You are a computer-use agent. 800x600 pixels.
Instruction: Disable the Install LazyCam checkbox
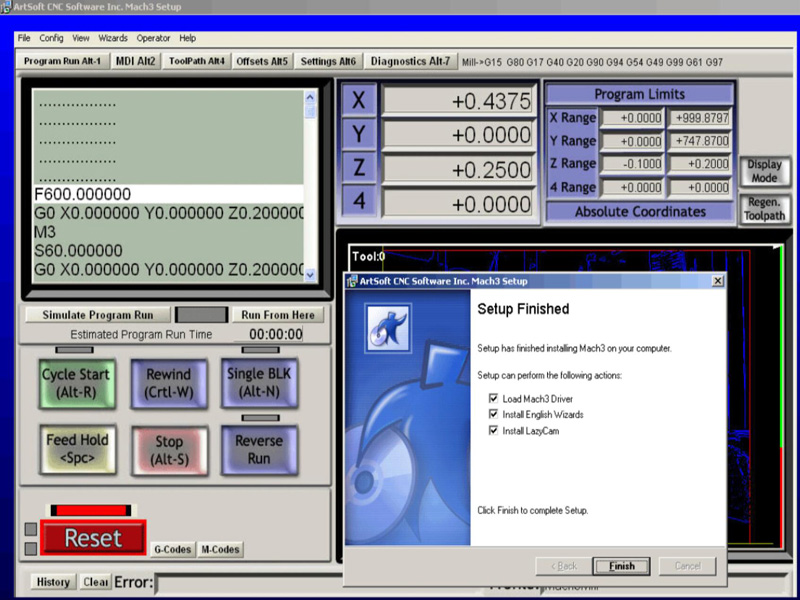tap(493, 430)
